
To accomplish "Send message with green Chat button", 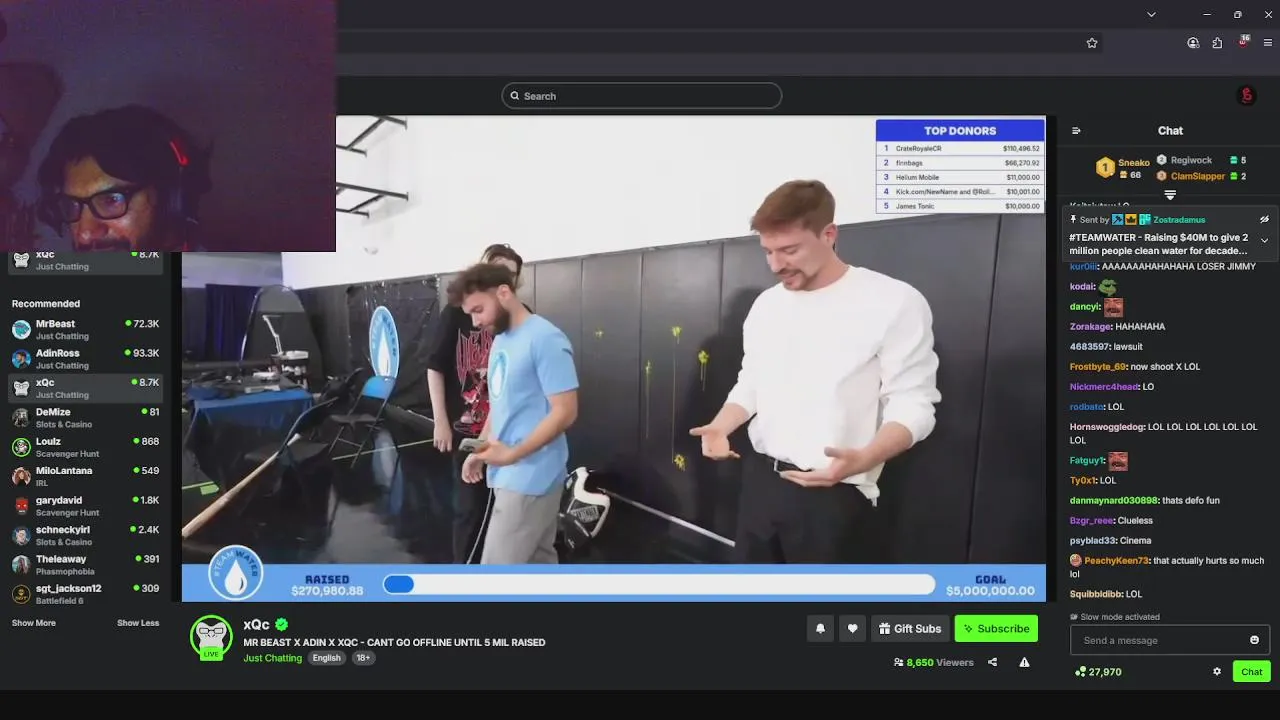I will [1251, 672].
